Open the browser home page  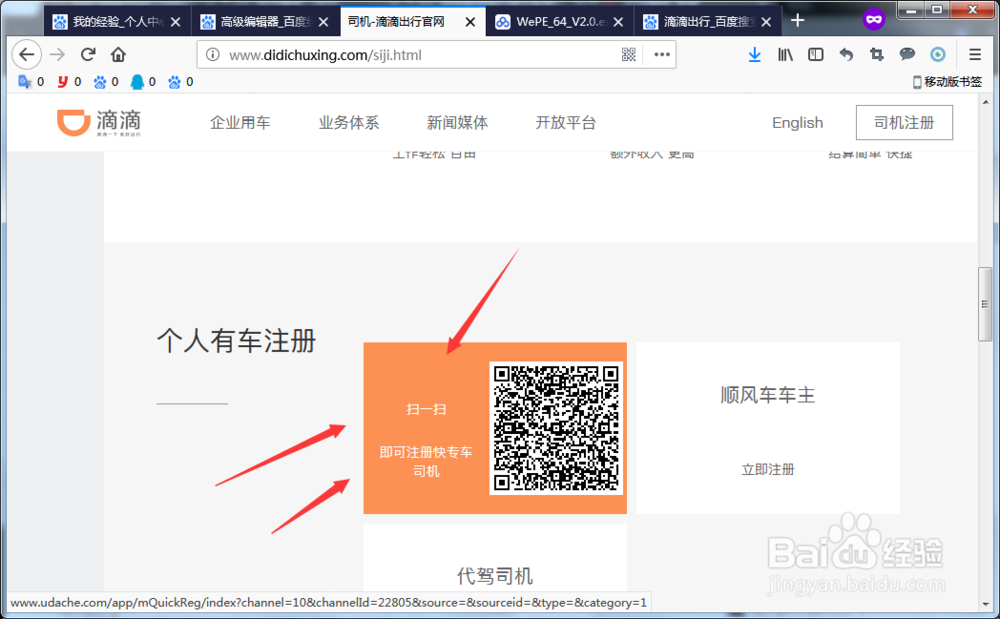[x=118, y=55]
